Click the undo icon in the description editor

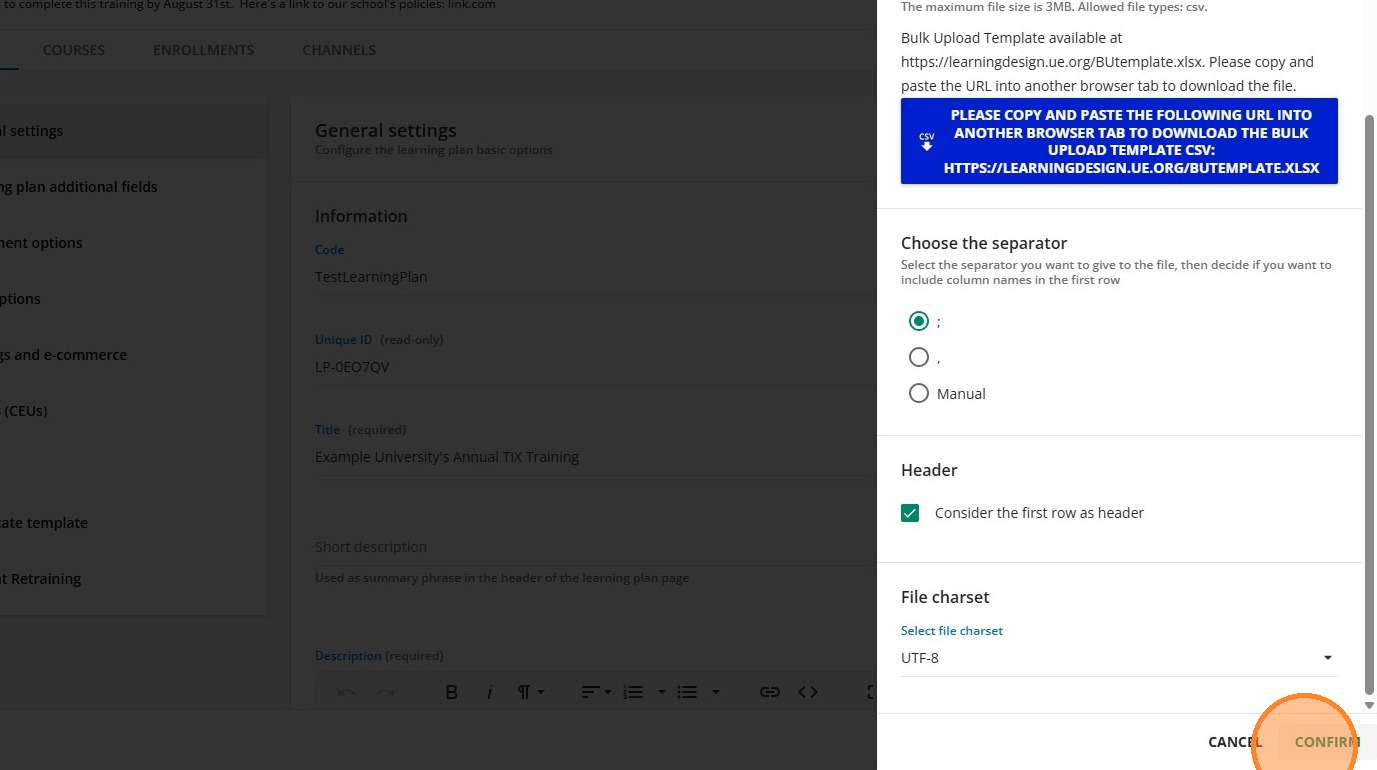pos(347,692)
